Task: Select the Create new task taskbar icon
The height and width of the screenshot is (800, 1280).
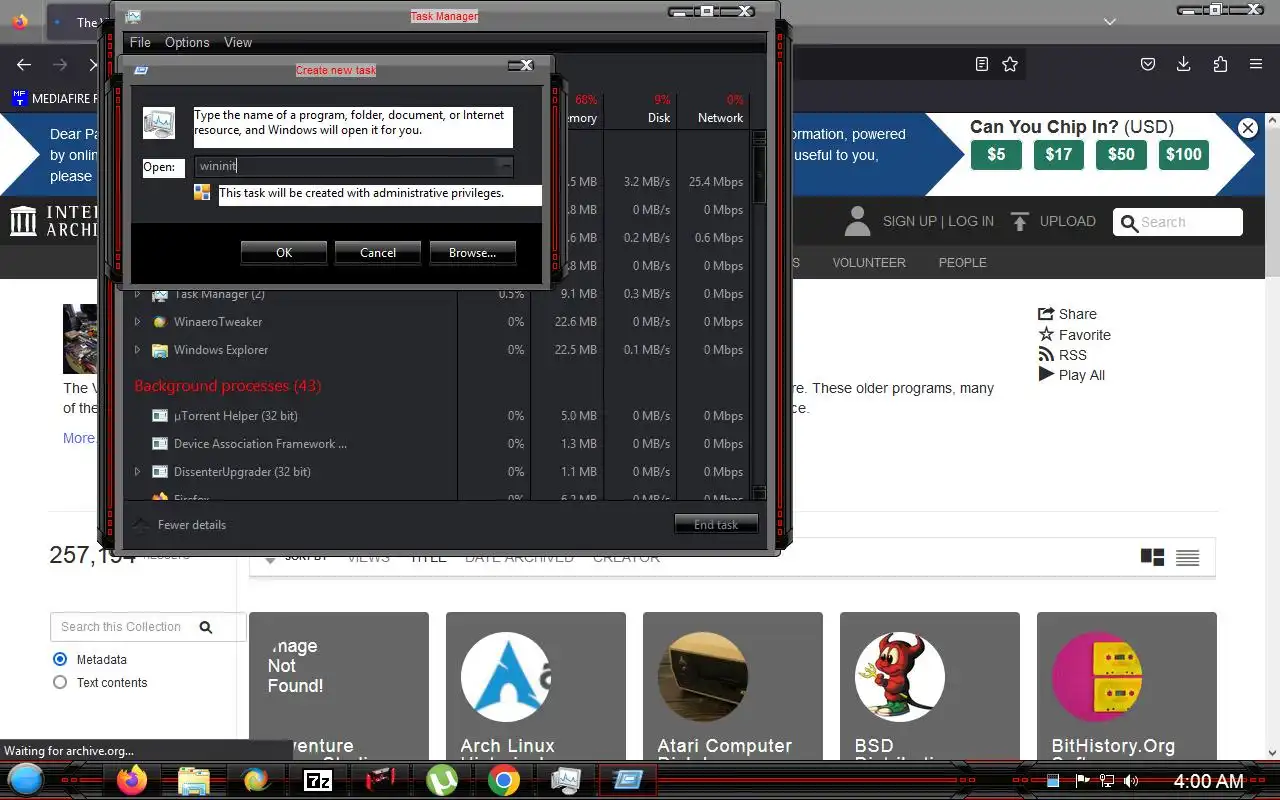Action: (x=628, y=780)
